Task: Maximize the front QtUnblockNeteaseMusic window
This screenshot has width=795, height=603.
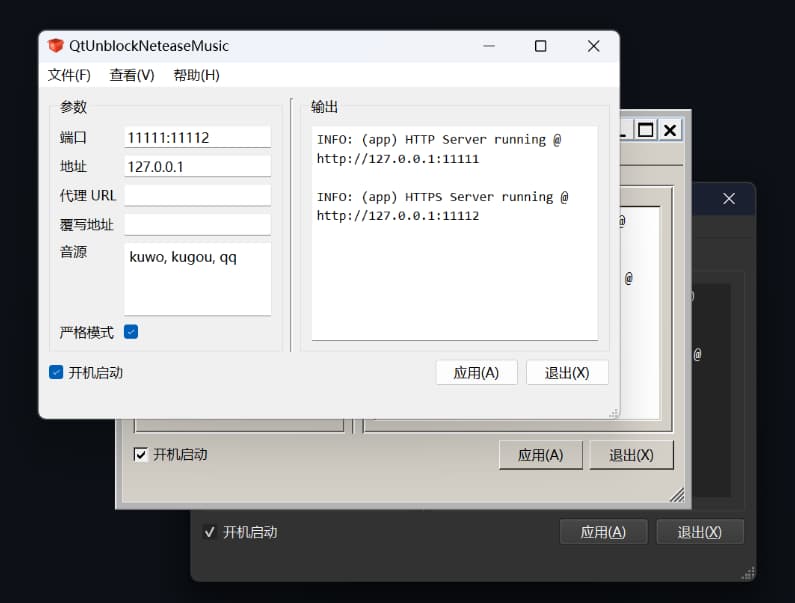Action: 540,46
